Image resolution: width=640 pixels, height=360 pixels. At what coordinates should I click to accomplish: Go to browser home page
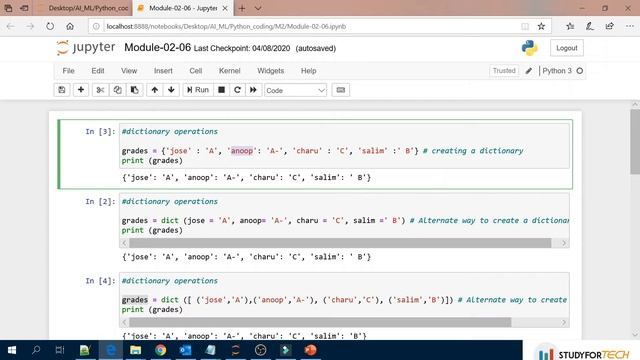pyautogui.click(x=70, y=26)
